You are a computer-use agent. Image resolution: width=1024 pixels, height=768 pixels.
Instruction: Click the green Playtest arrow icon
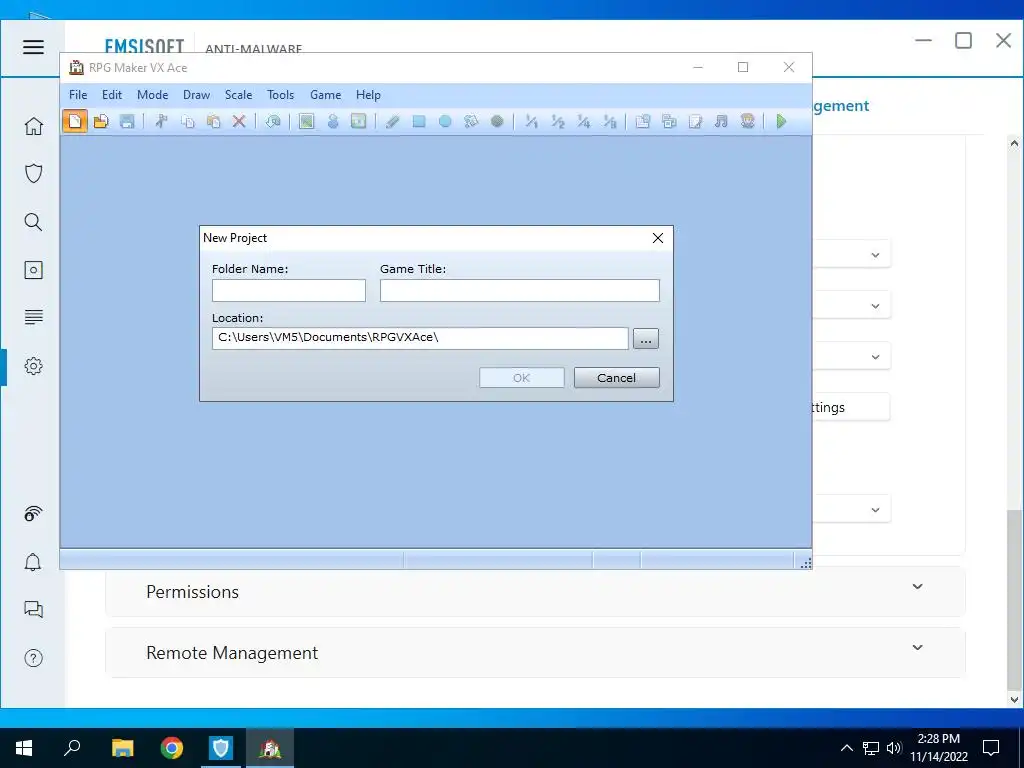(x=781, y=121)
